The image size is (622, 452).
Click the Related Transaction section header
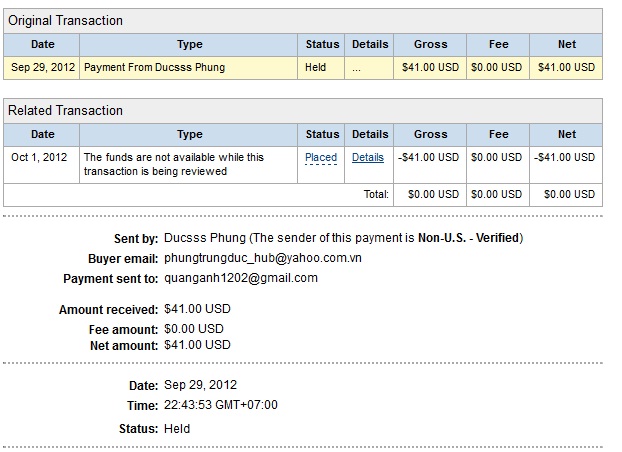pos(66,110)
